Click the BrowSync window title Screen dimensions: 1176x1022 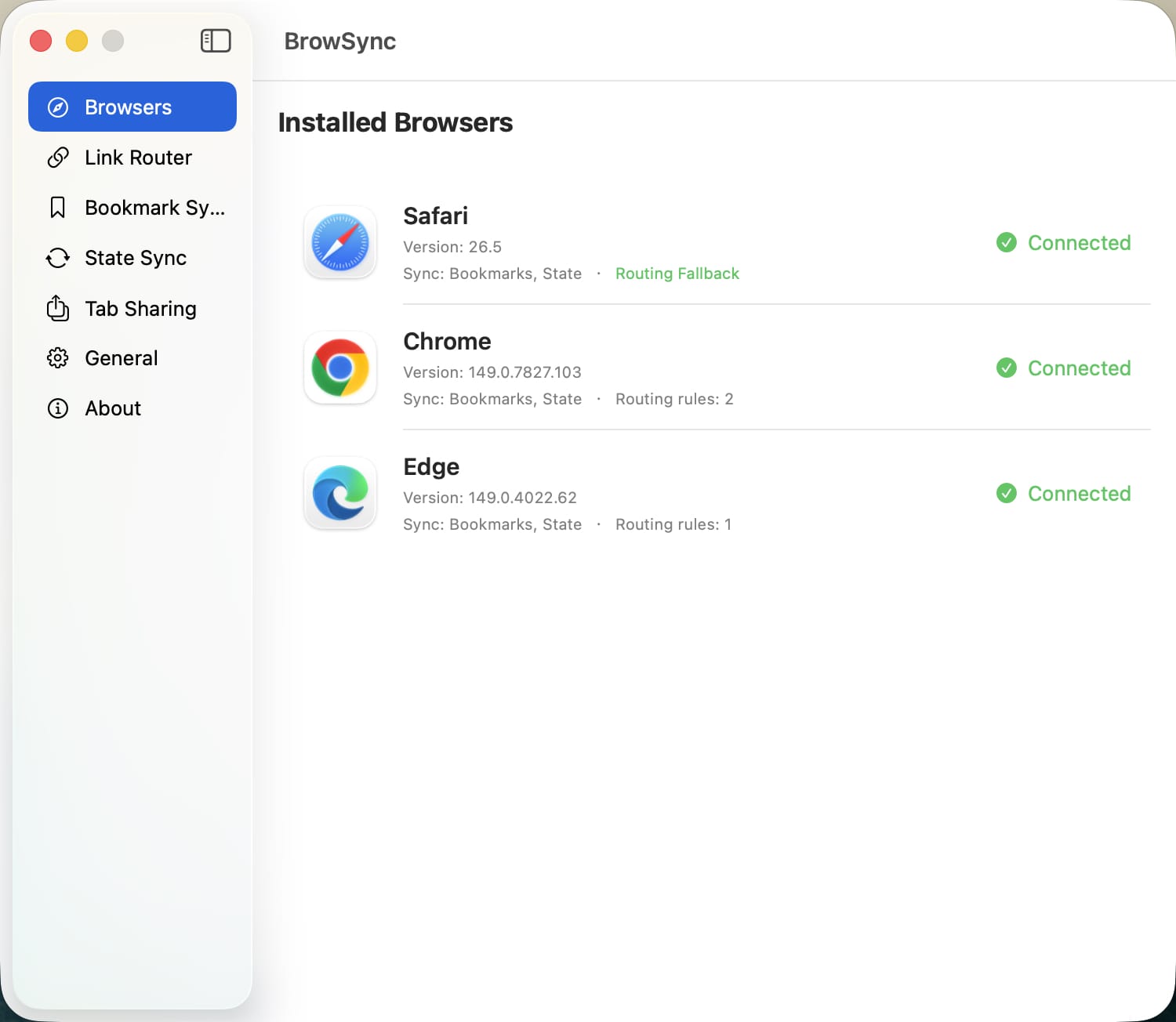[340, 41]
